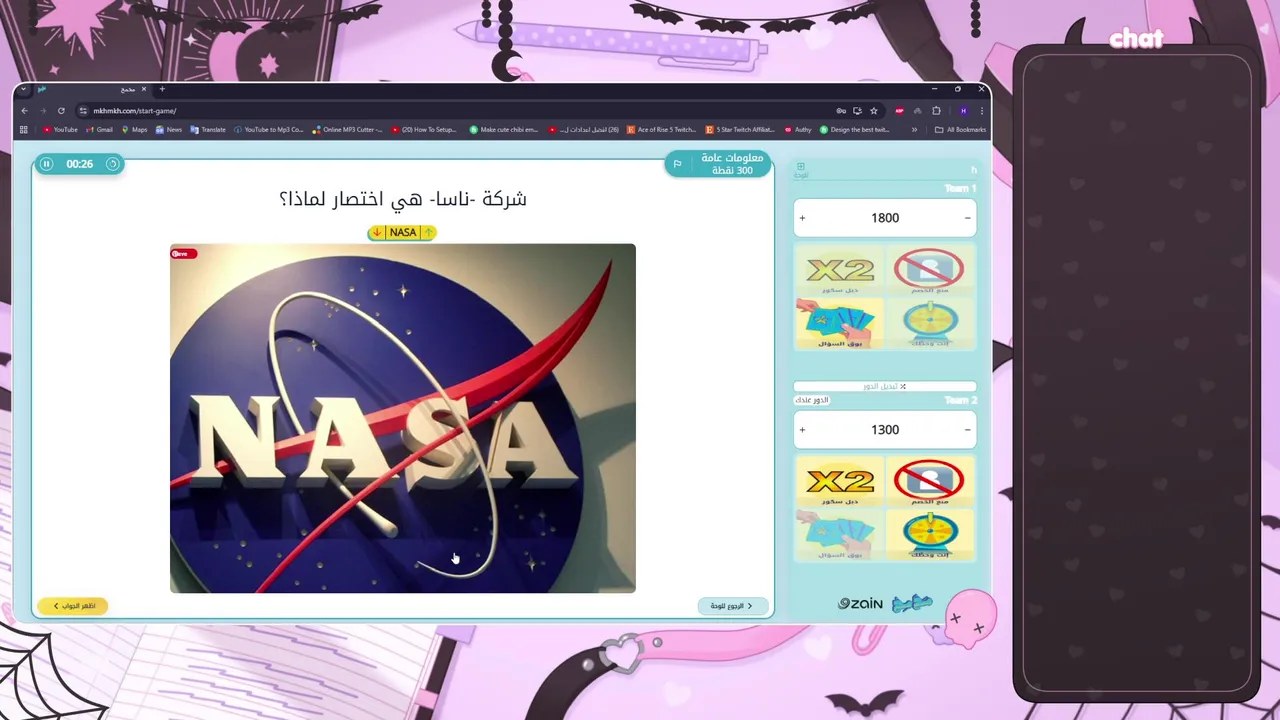Screen dimensions: 1280x720
Task: Open the All Bookmarks folder
Action: click(x=960, y=130)
